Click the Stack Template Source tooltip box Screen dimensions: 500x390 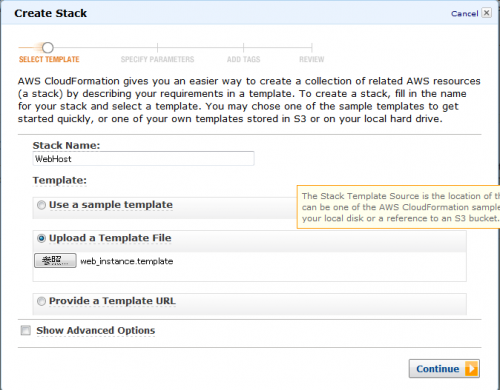click(x=398, y=207)
